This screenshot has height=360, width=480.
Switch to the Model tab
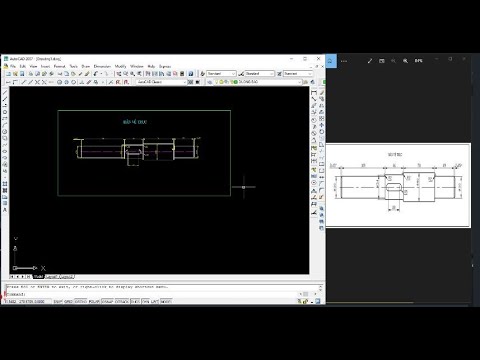(38, 277)
